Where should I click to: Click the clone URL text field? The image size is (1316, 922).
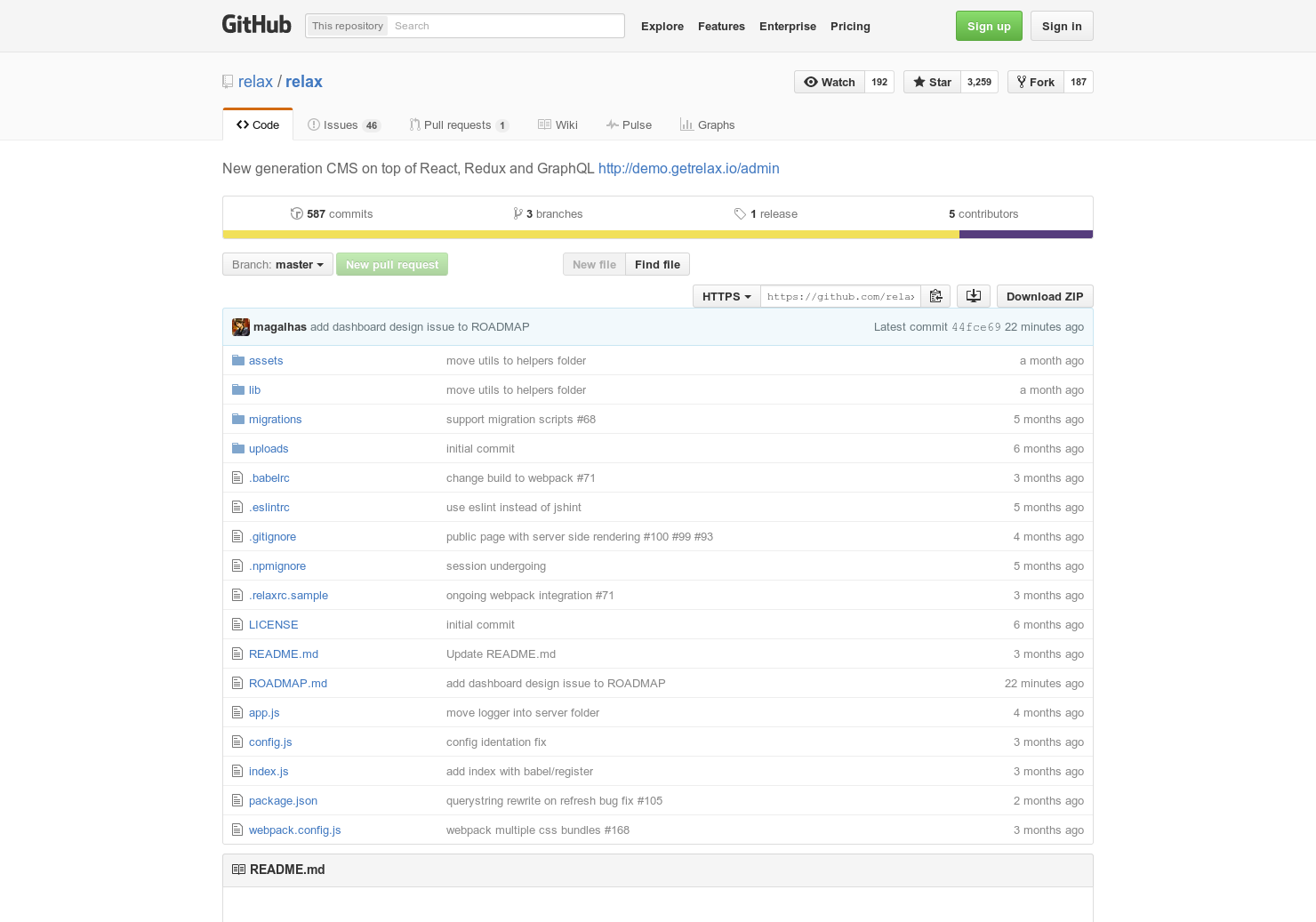point(840,296)
